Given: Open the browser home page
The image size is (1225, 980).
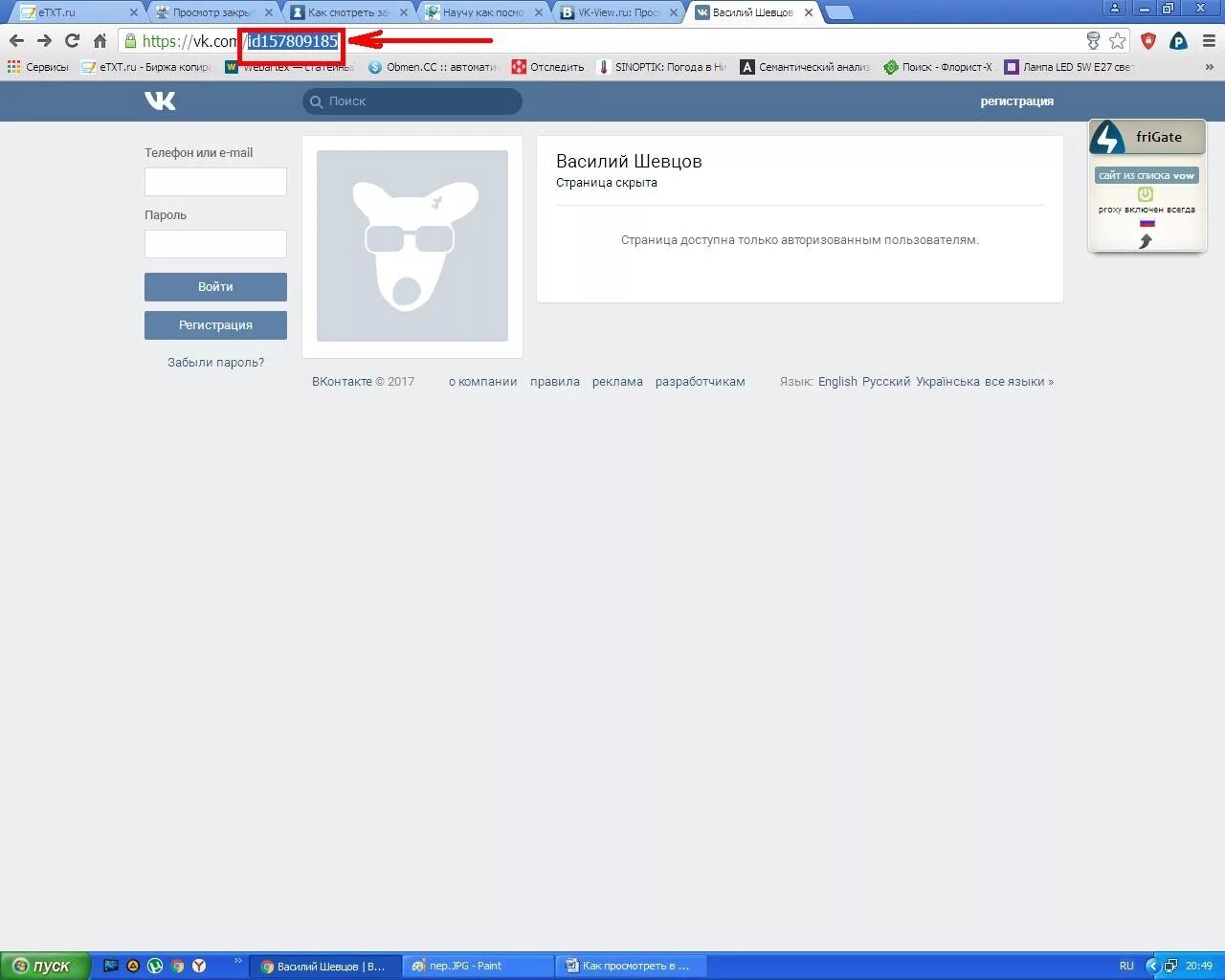Looking at the screenshot, I should coord(100,41).
